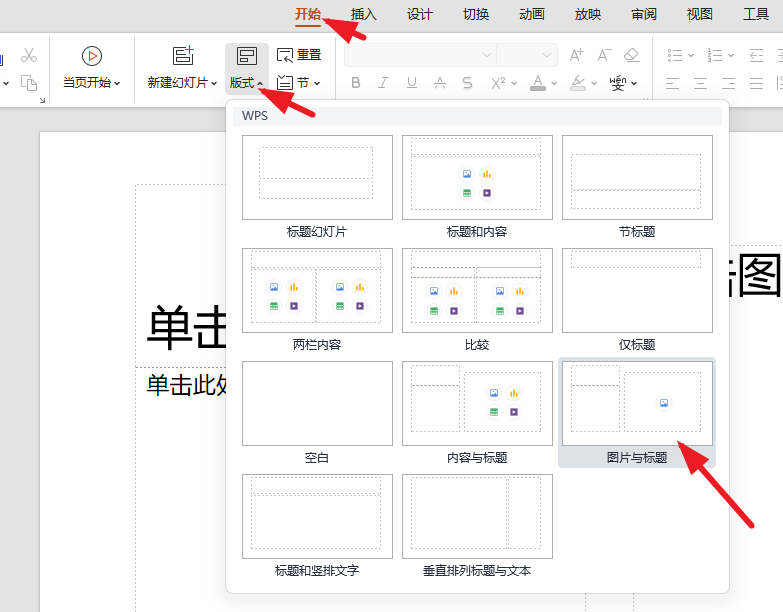Expand the font color dropdown arrow
This screenshot has width=783, height=612.
pos(554,83)
